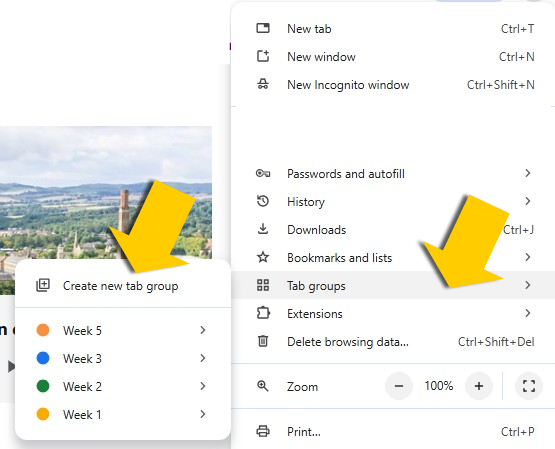The width and height of the screenshot is (555, 449).
Task: Decrease zoom with the minus button
Action: point(399,386)
